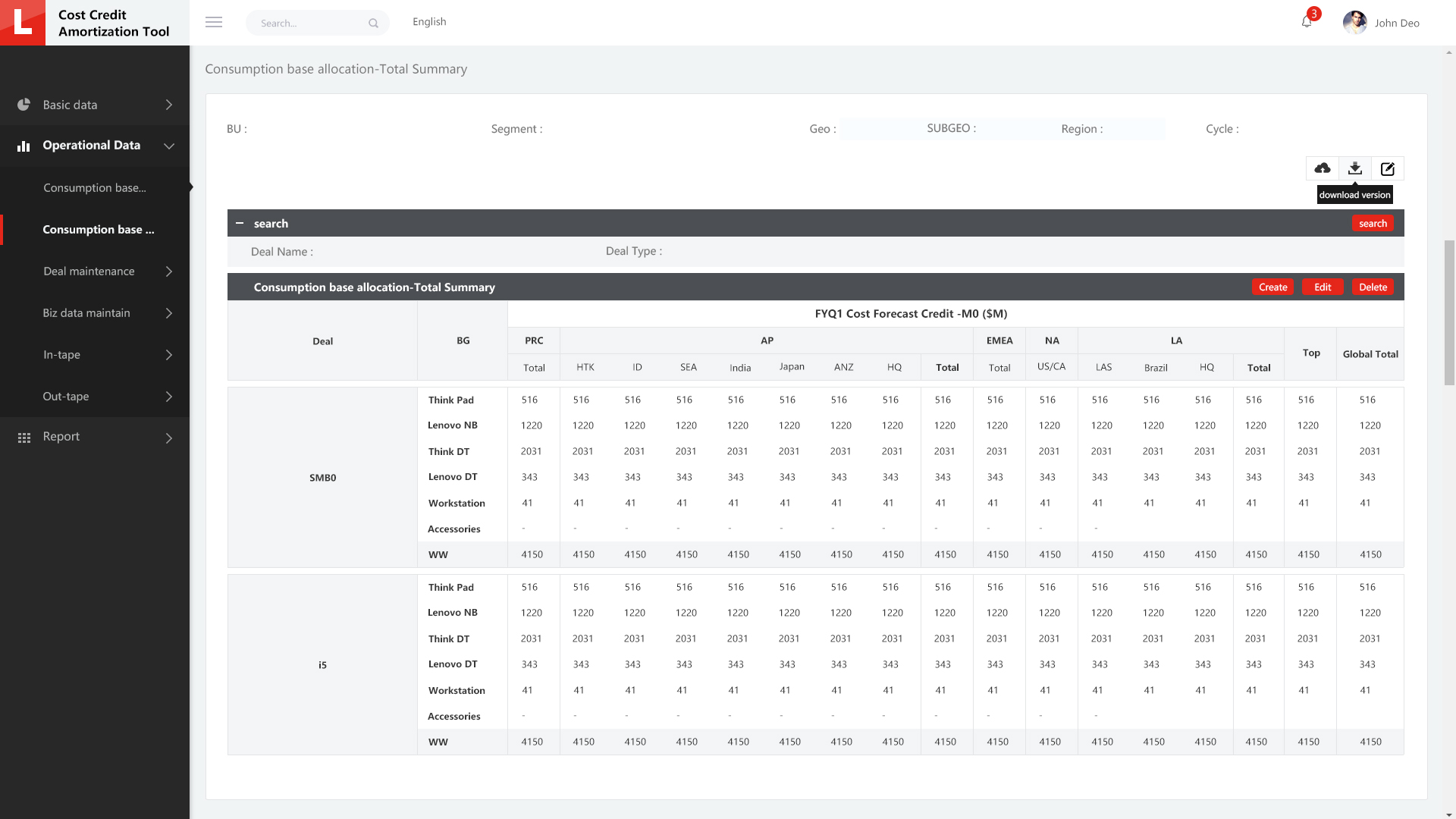
Task: Expand the Deal maintenance chevron
Action: (x=169, y=271)
